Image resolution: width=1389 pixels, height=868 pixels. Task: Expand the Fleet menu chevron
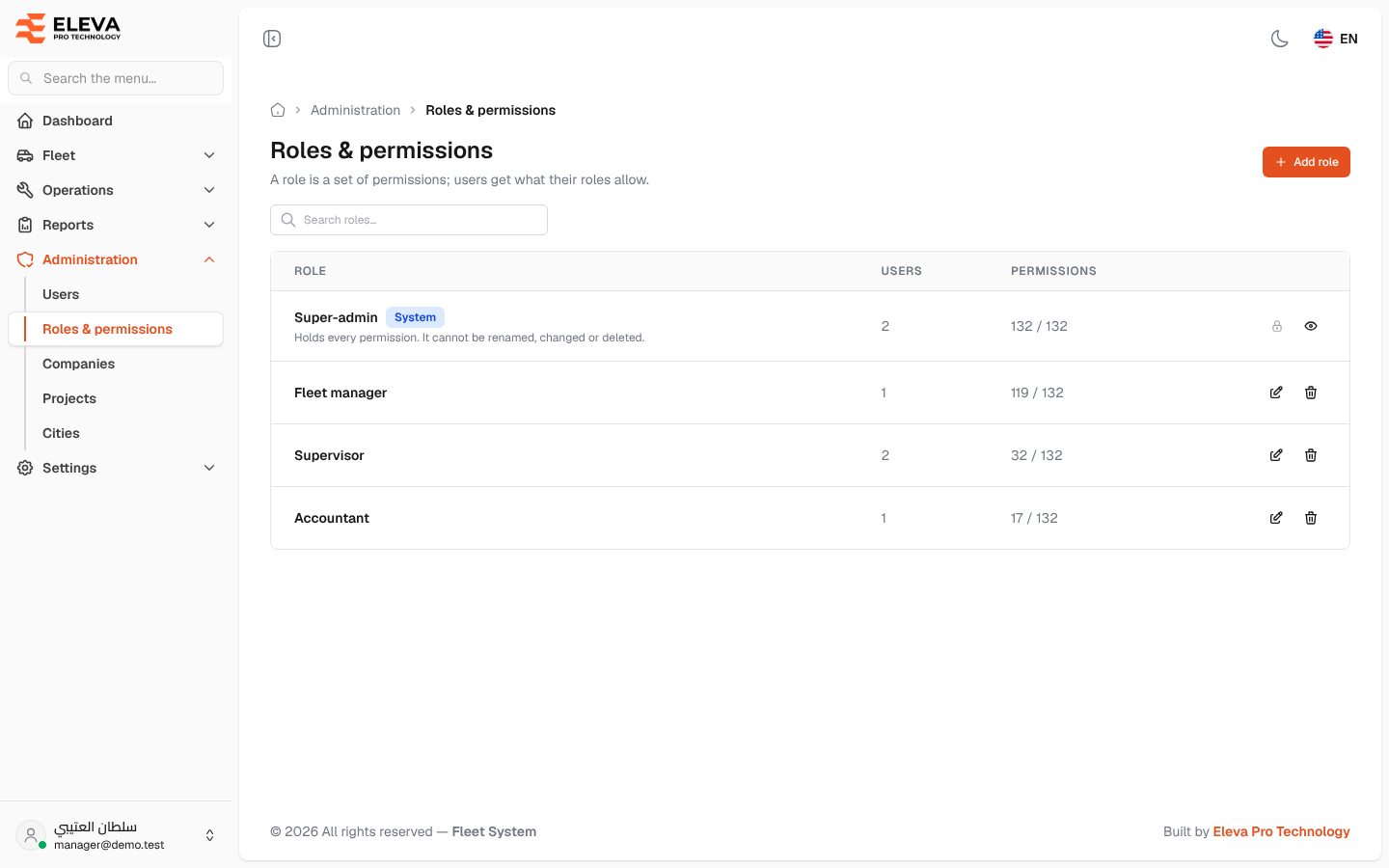point(209,155)
